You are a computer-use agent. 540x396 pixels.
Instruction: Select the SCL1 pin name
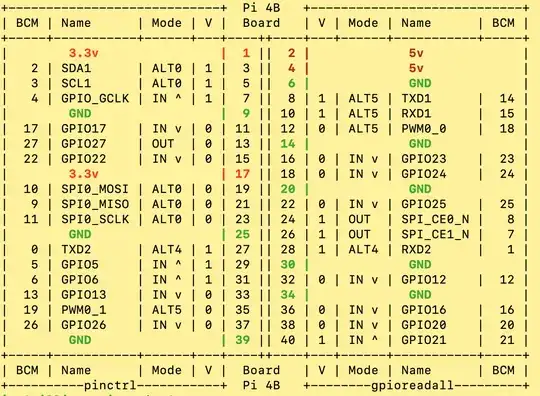(76, 83)
